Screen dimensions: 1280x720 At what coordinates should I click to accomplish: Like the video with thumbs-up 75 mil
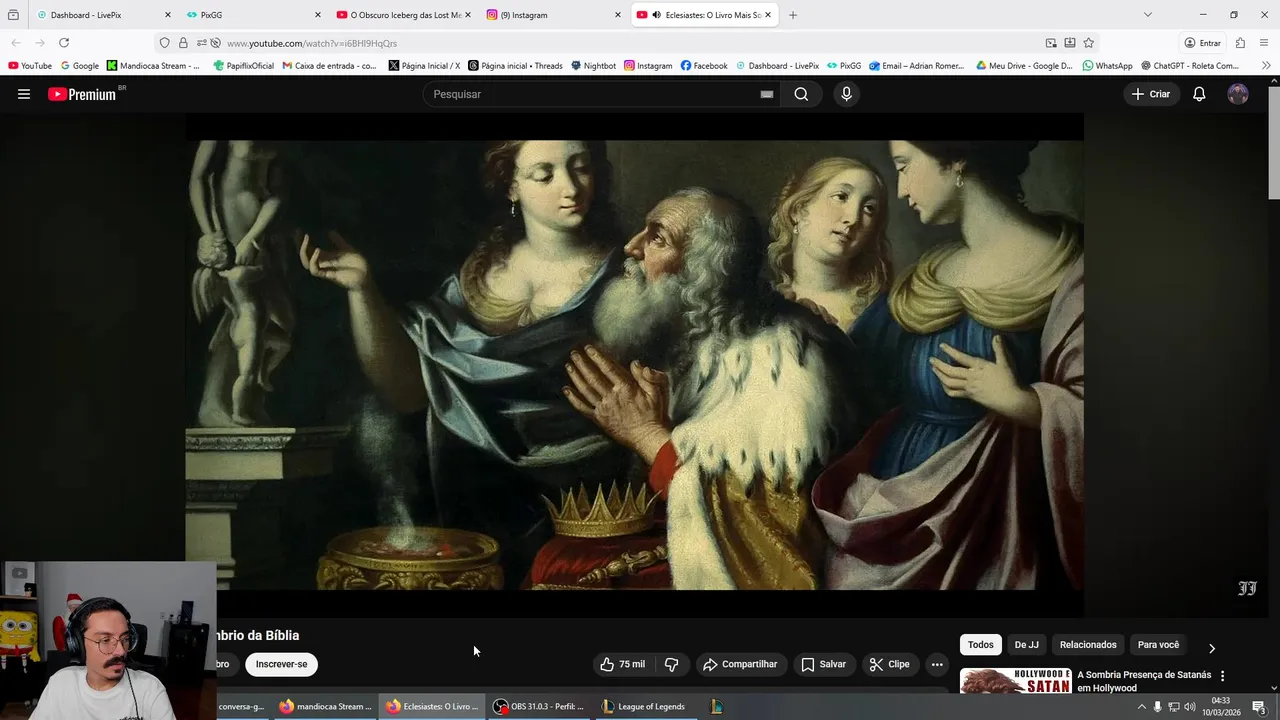tap(623, 664)
